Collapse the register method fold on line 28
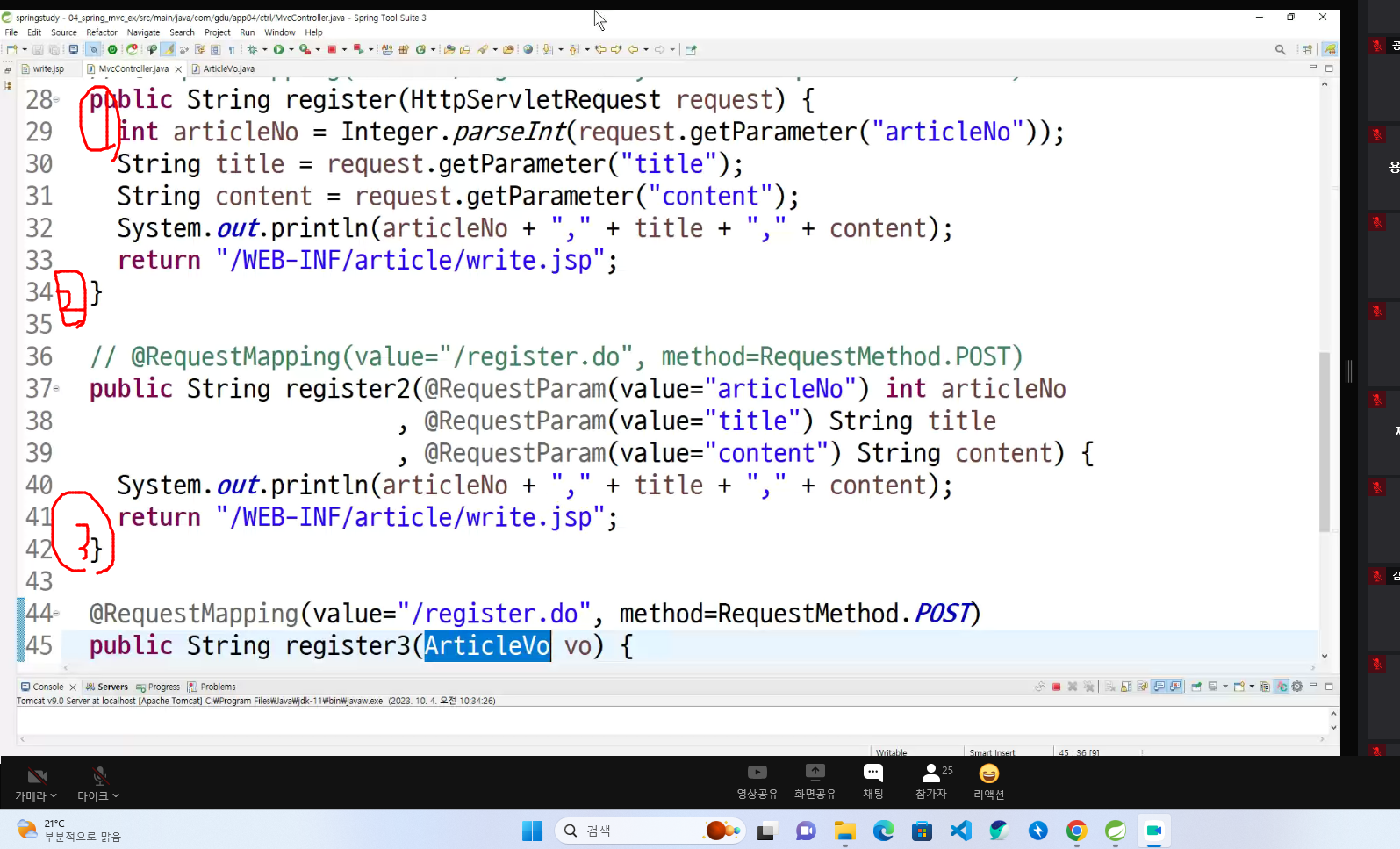1400x849 pixels. (x=57, y=99)
